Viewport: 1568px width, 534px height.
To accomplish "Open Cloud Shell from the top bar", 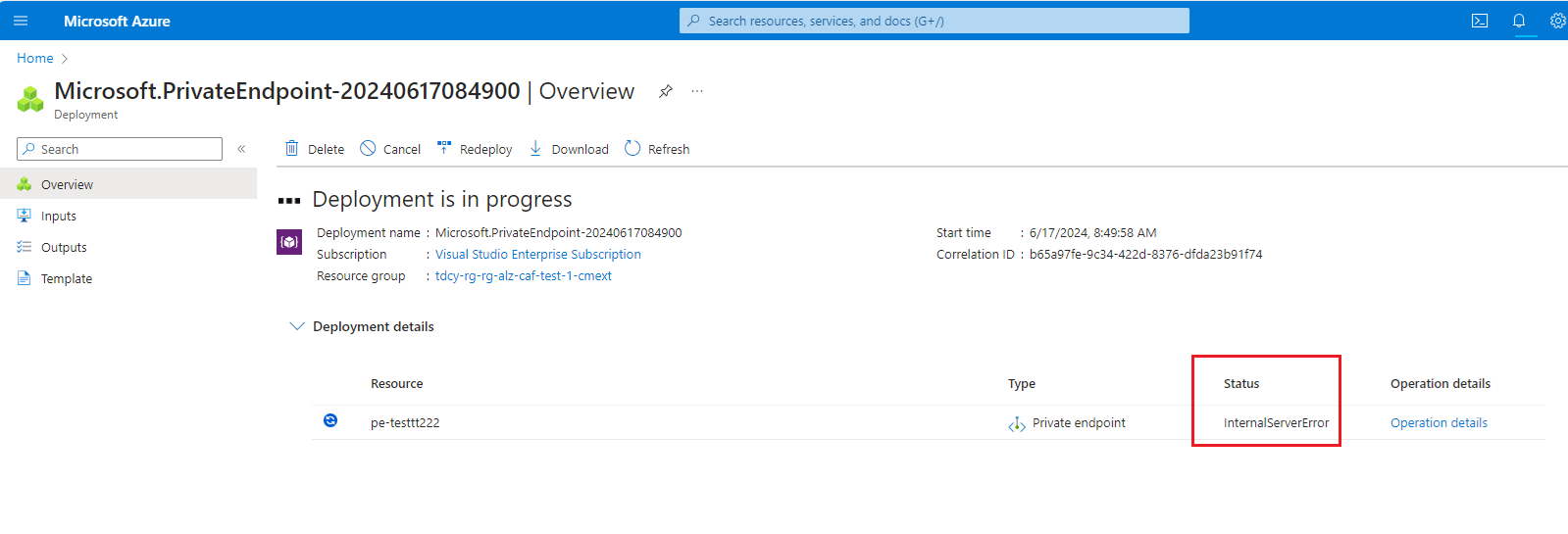I will coord(1480,21).
